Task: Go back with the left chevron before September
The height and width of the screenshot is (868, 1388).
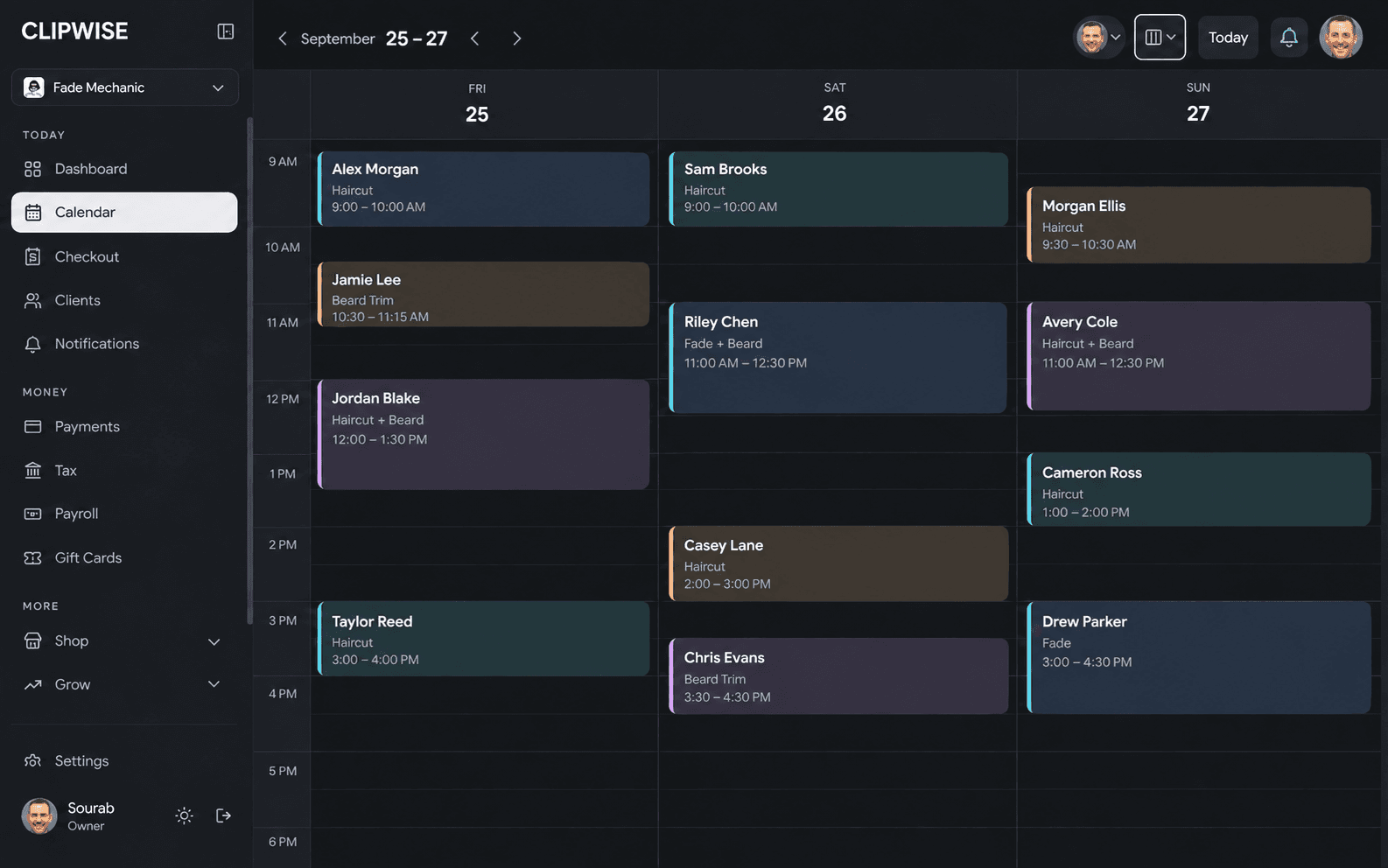Action: [x=282, y=38]
